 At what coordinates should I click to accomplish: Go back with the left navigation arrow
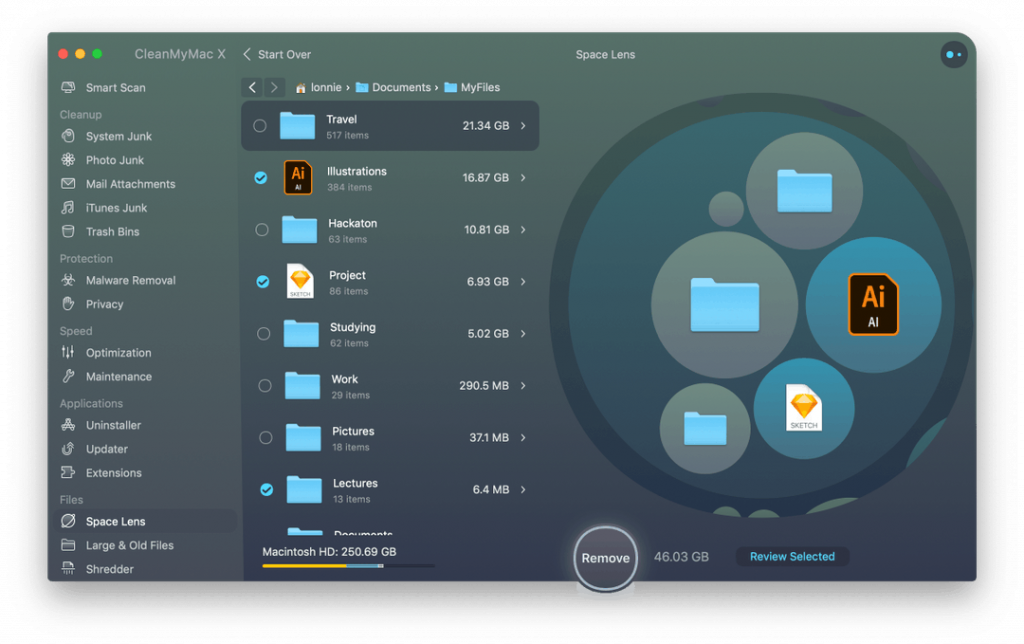[252, 88]
